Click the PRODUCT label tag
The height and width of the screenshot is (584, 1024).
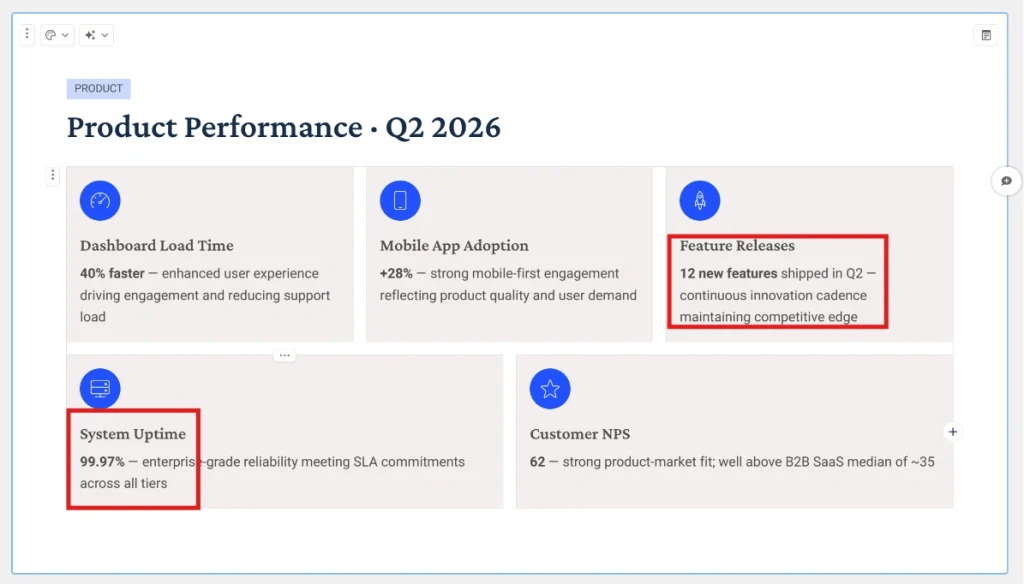click(x=99, y=88)
